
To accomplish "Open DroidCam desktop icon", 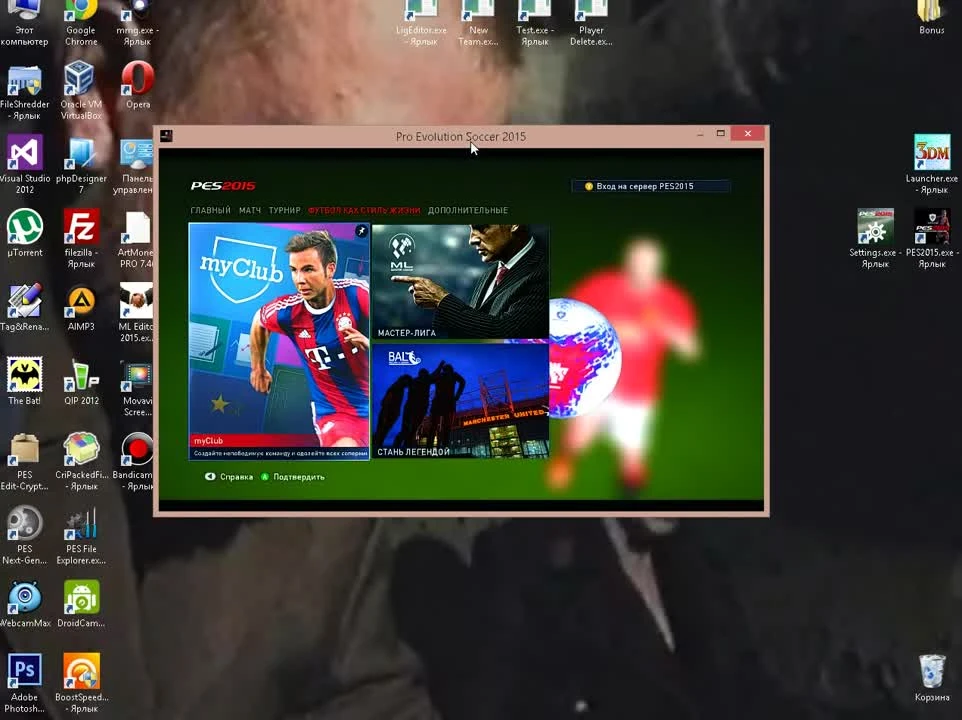I will [x=81, y=603].
